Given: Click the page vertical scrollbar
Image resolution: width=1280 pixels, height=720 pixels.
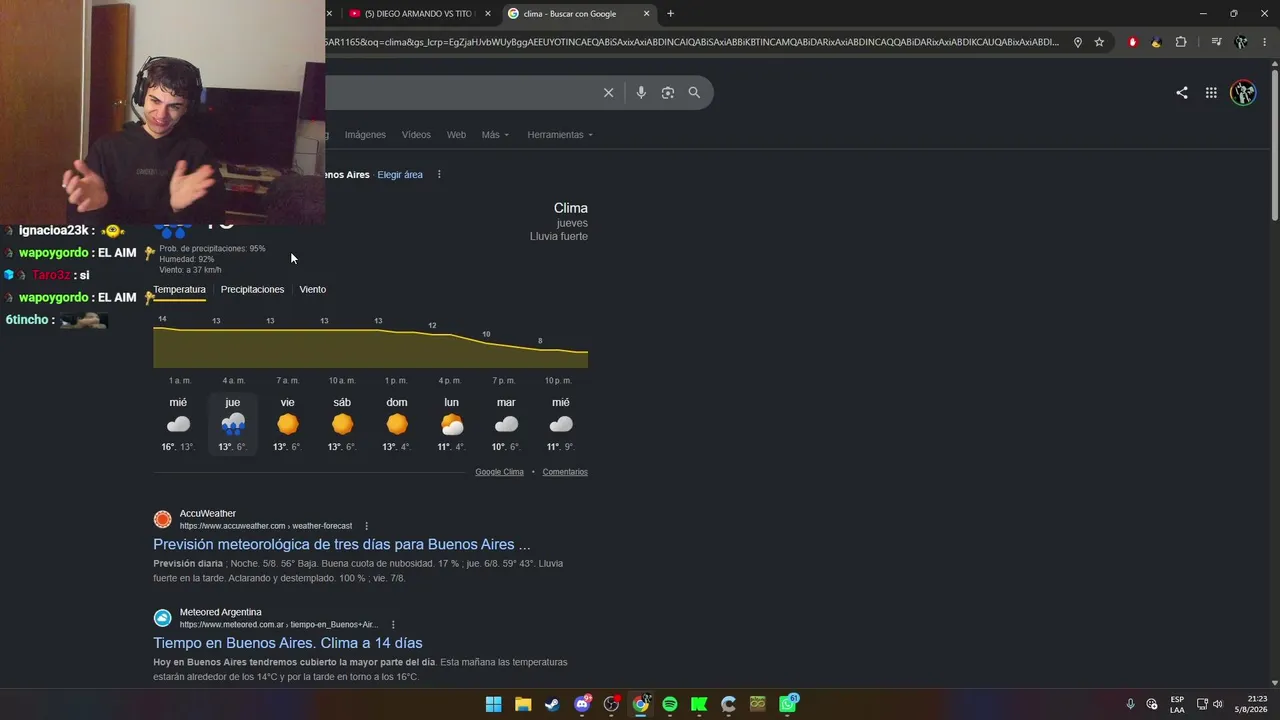Looking at the screenshot, I should pos(1274,145).
